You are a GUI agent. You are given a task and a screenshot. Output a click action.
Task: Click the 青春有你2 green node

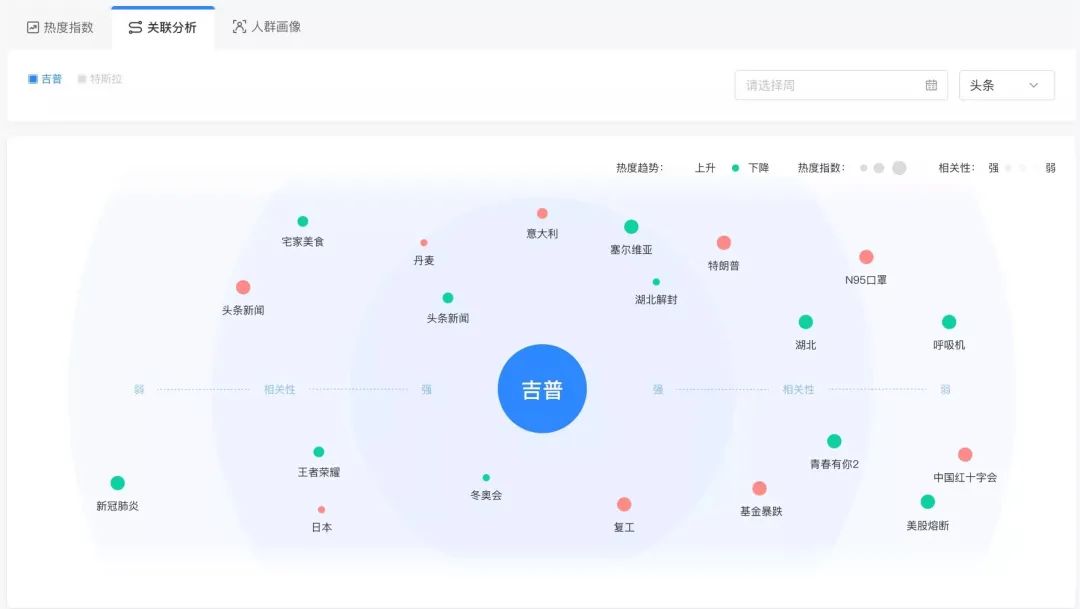click(x=834, y=441)
